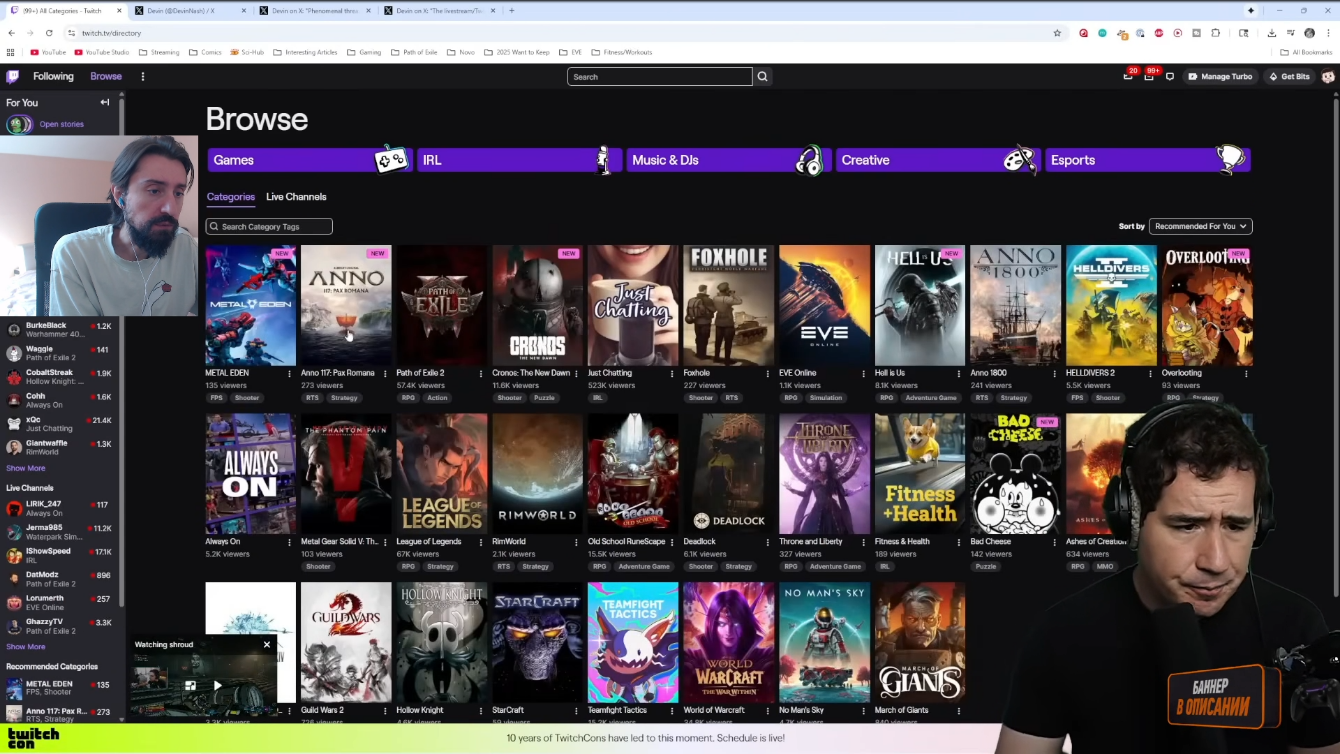Open options menu for League of Legends card

click(481, 542)
